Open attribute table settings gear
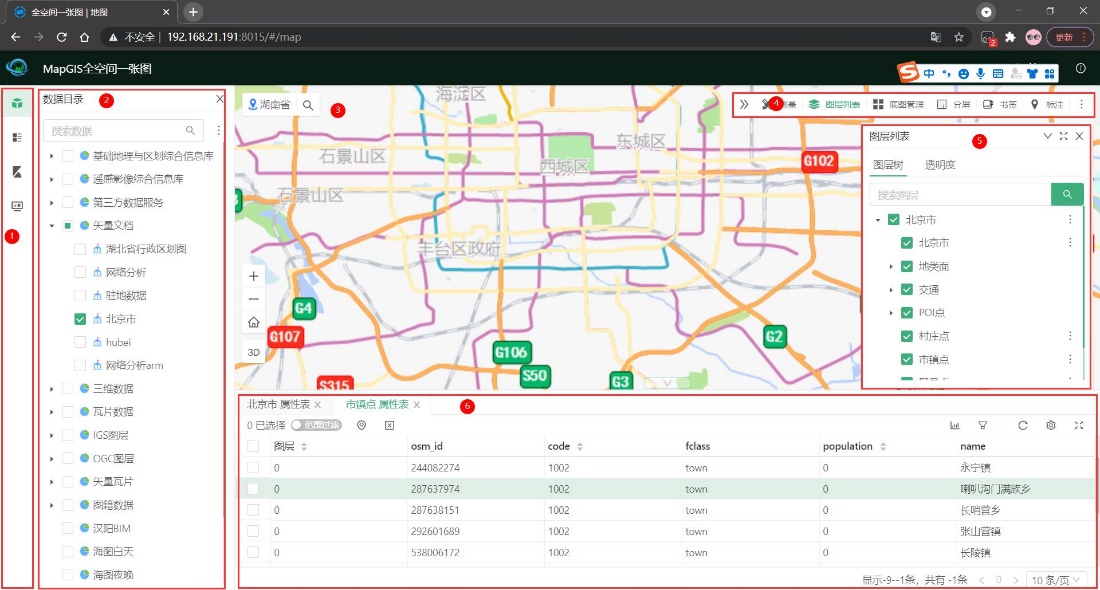Screen dimensions: 1100x590 pos(1051,425)
